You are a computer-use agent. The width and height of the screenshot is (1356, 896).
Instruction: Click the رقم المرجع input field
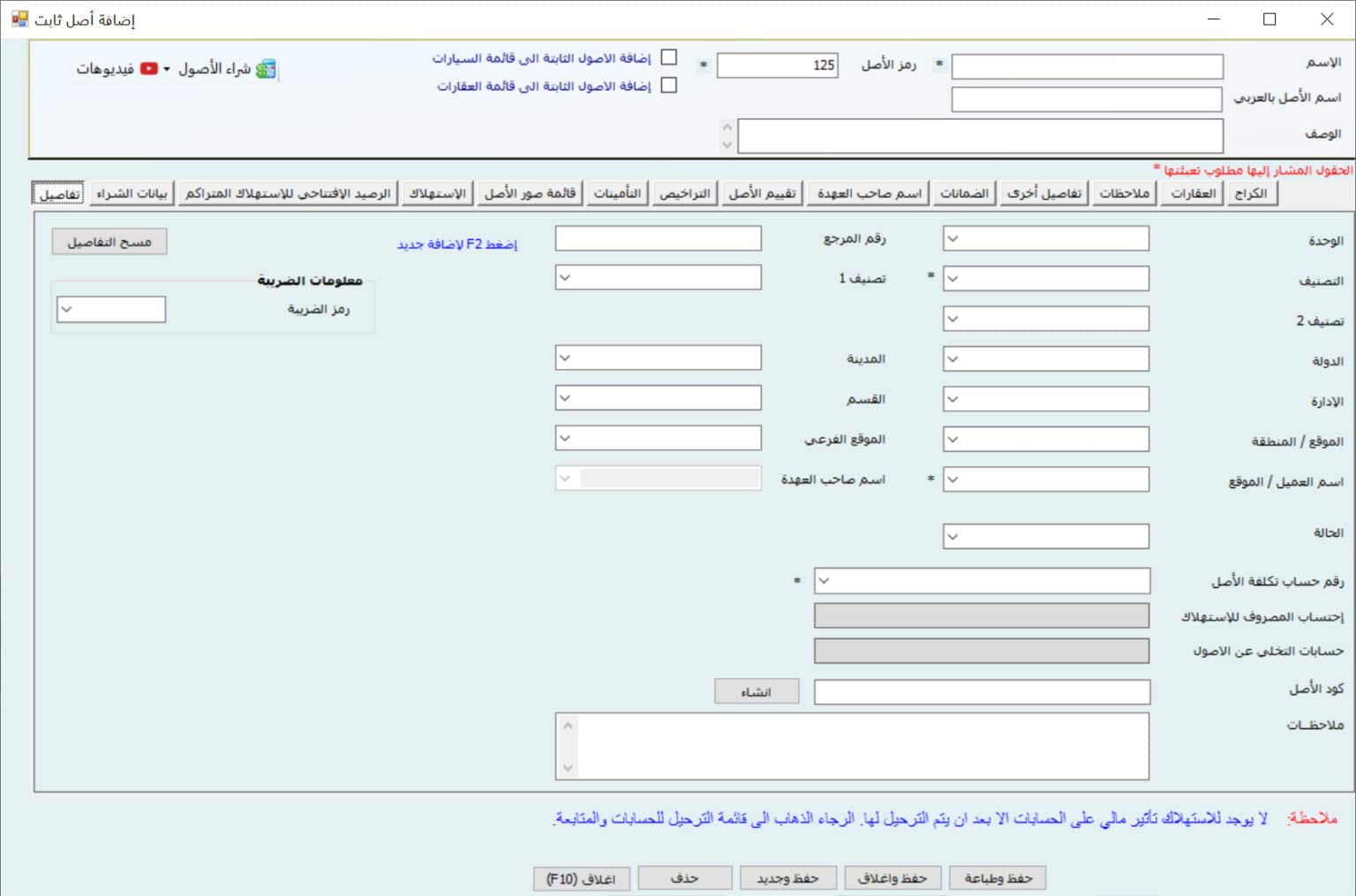658,238
